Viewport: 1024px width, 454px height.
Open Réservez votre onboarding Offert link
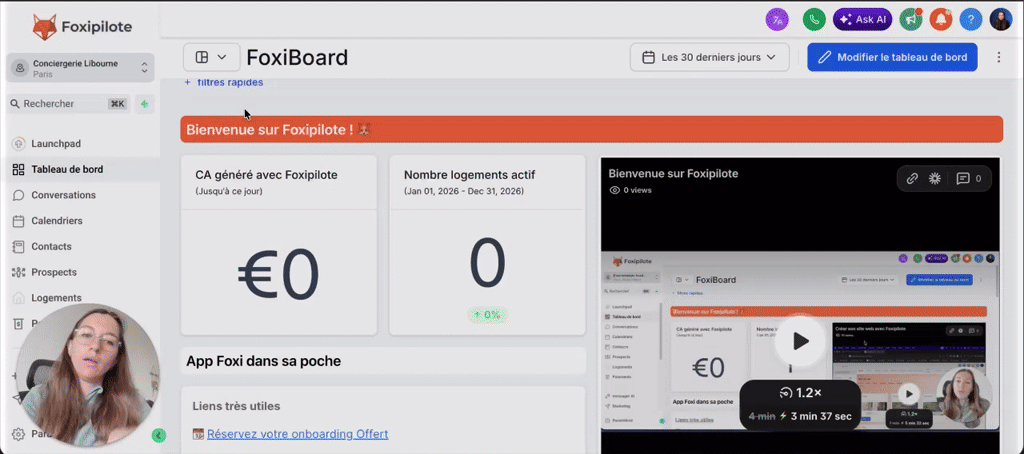point(297,434)
